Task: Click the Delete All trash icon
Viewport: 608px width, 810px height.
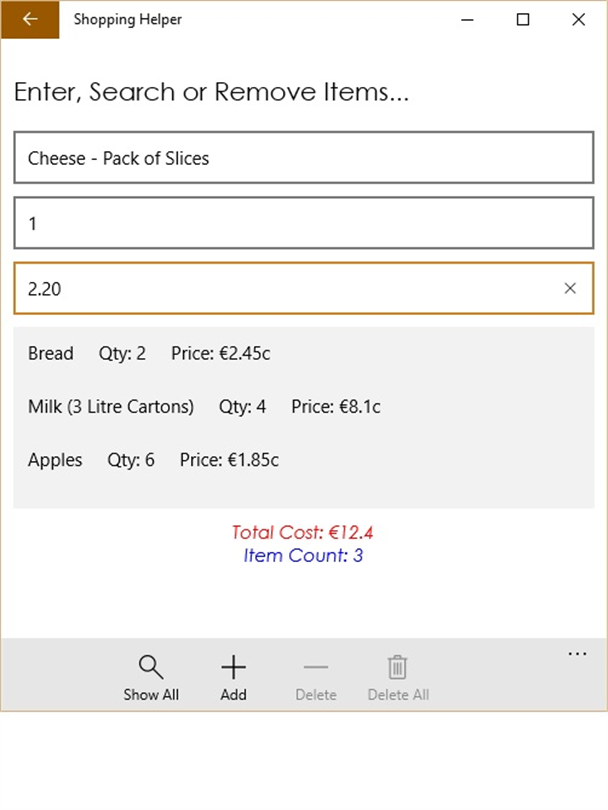Action: (x=397, y=667)
